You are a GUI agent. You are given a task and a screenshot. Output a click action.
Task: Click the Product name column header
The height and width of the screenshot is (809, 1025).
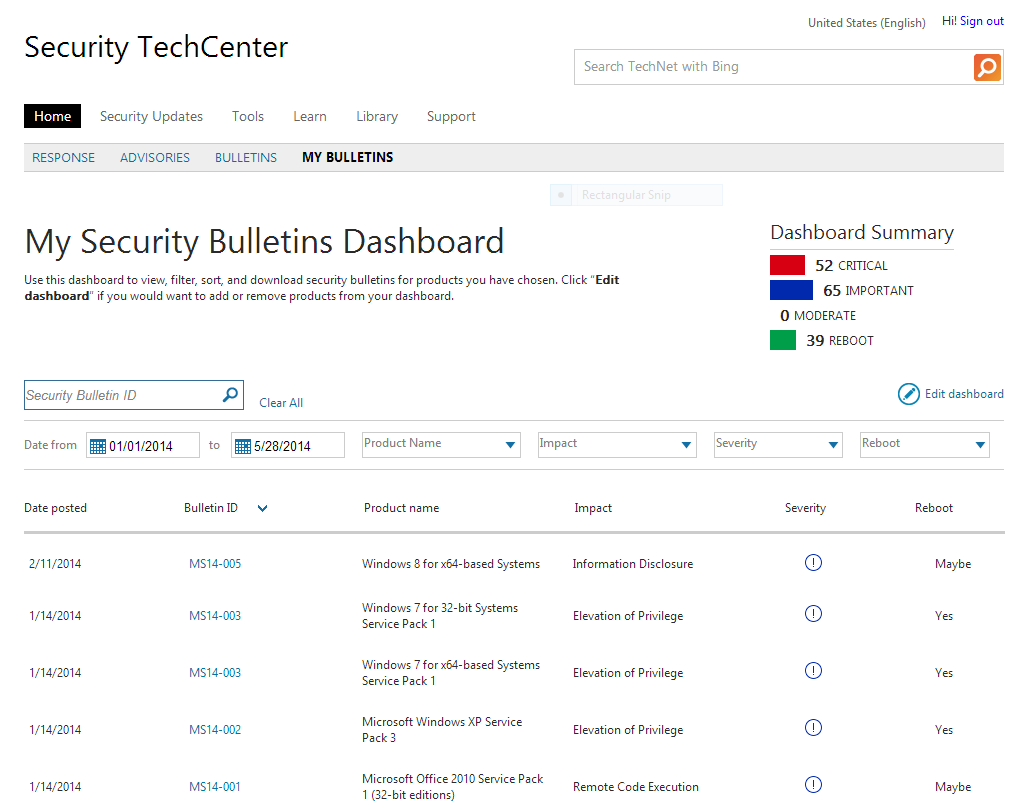click(401, 508)
